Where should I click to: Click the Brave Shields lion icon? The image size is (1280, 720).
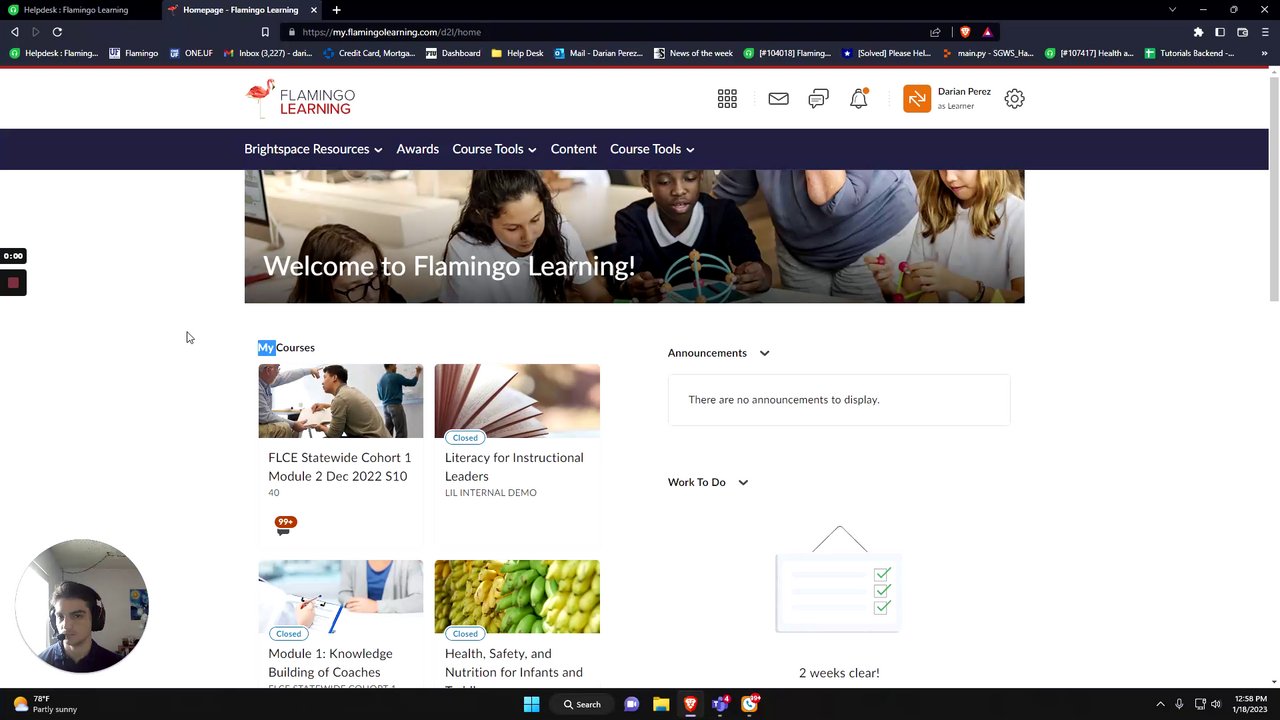pos(965,32)
